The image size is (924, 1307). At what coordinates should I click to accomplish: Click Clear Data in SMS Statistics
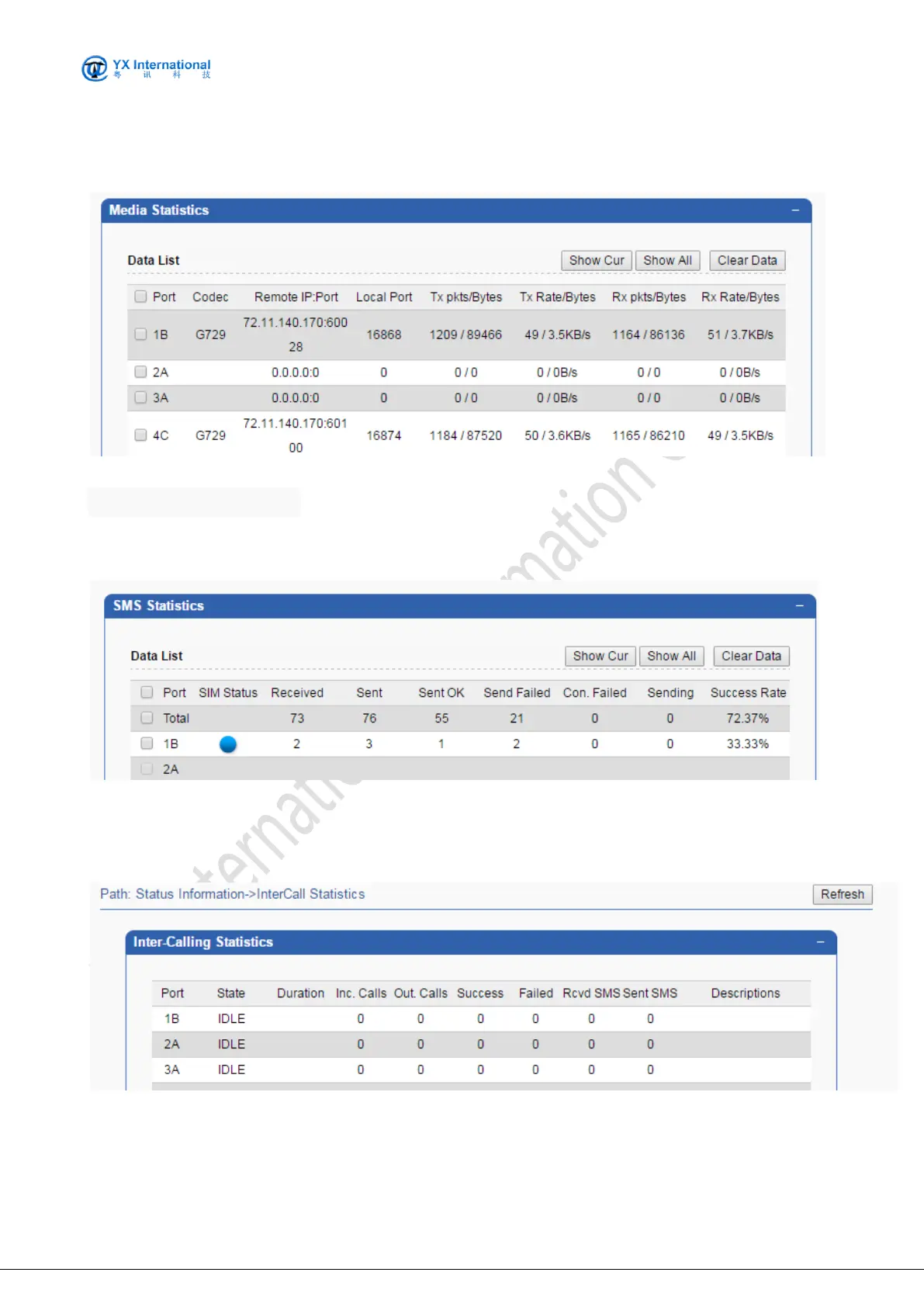pyautogui.click(x=751, y=657)
